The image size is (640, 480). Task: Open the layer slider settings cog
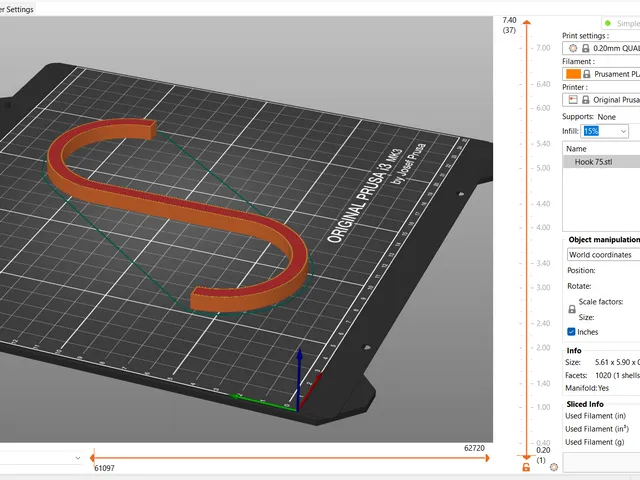pyautogui.click(x=554, y=467)
